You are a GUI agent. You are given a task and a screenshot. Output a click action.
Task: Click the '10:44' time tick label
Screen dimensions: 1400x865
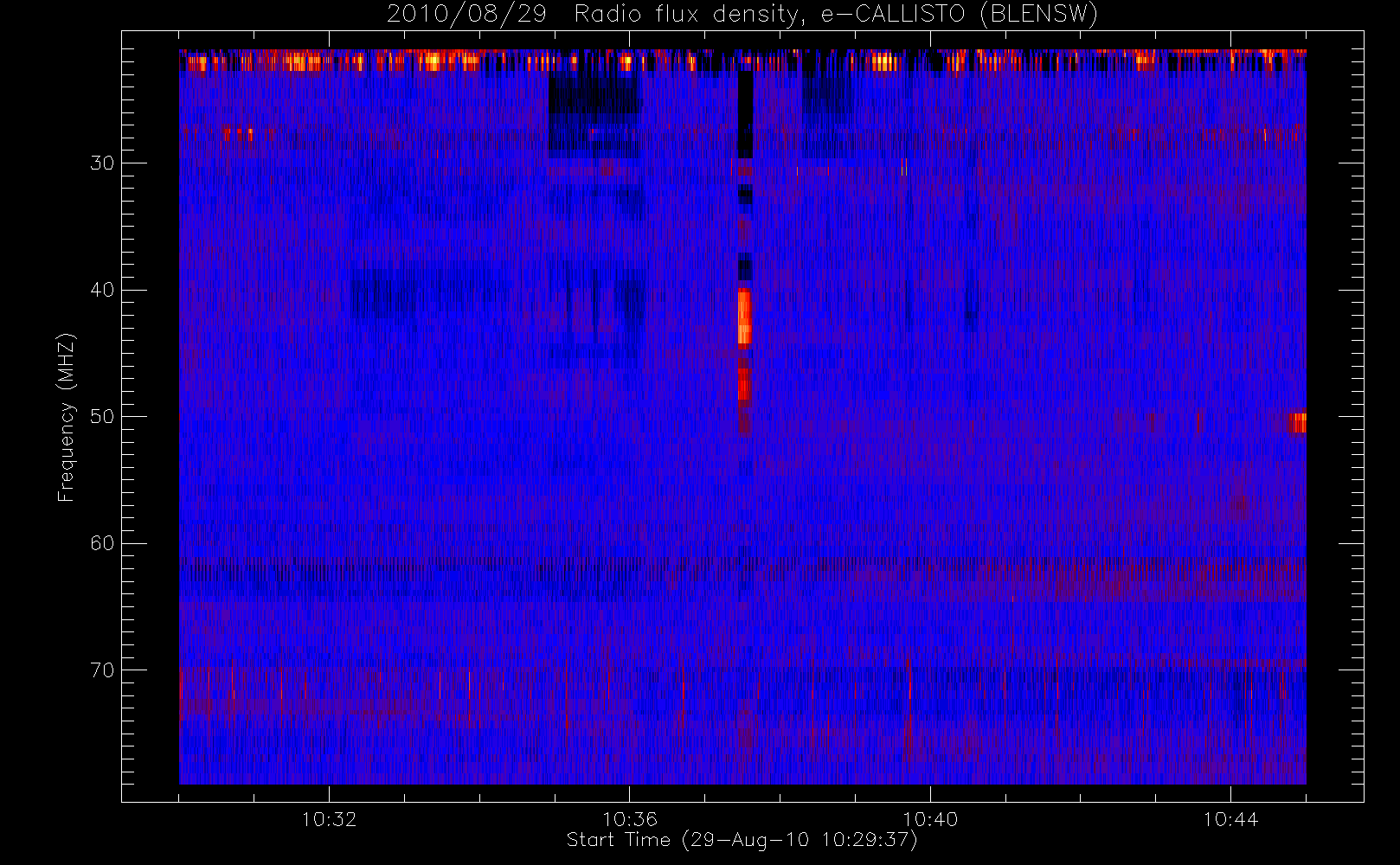[1230, 819]
